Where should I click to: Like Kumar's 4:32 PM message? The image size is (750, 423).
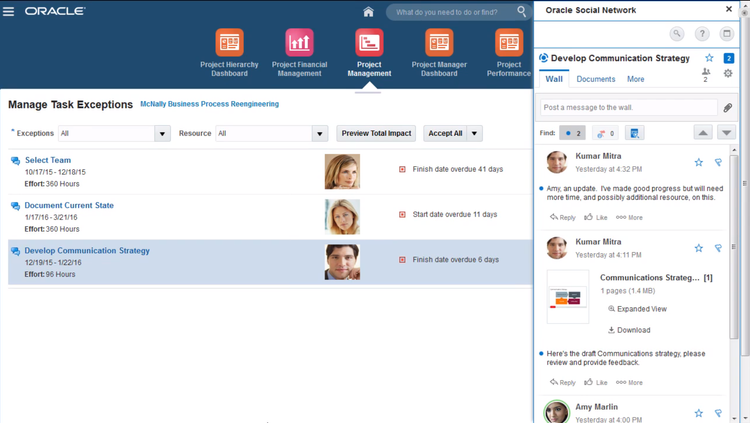pyautogui.click(x=596, y=217)
